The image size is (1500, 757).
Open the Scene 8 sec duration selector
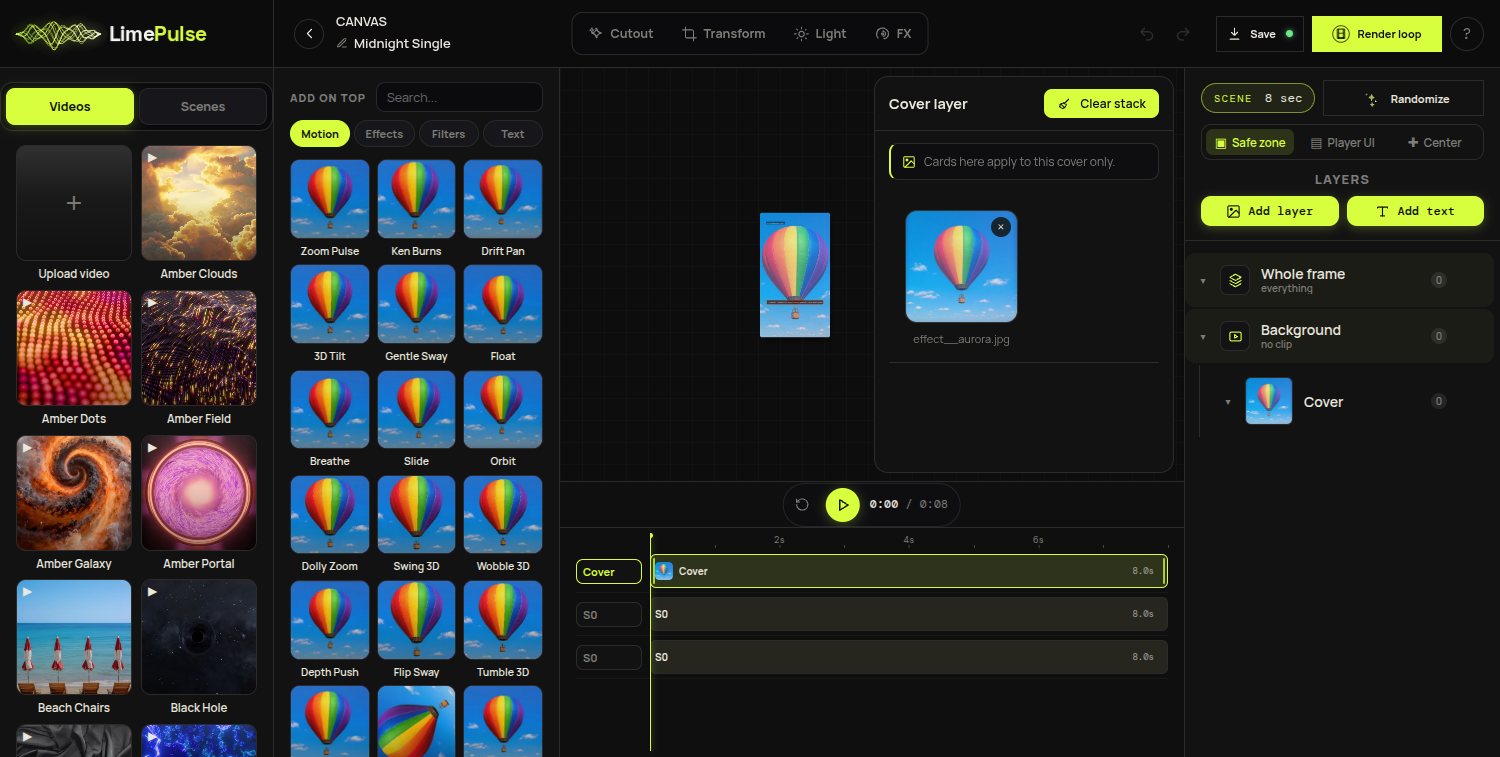click(1258, 98)
